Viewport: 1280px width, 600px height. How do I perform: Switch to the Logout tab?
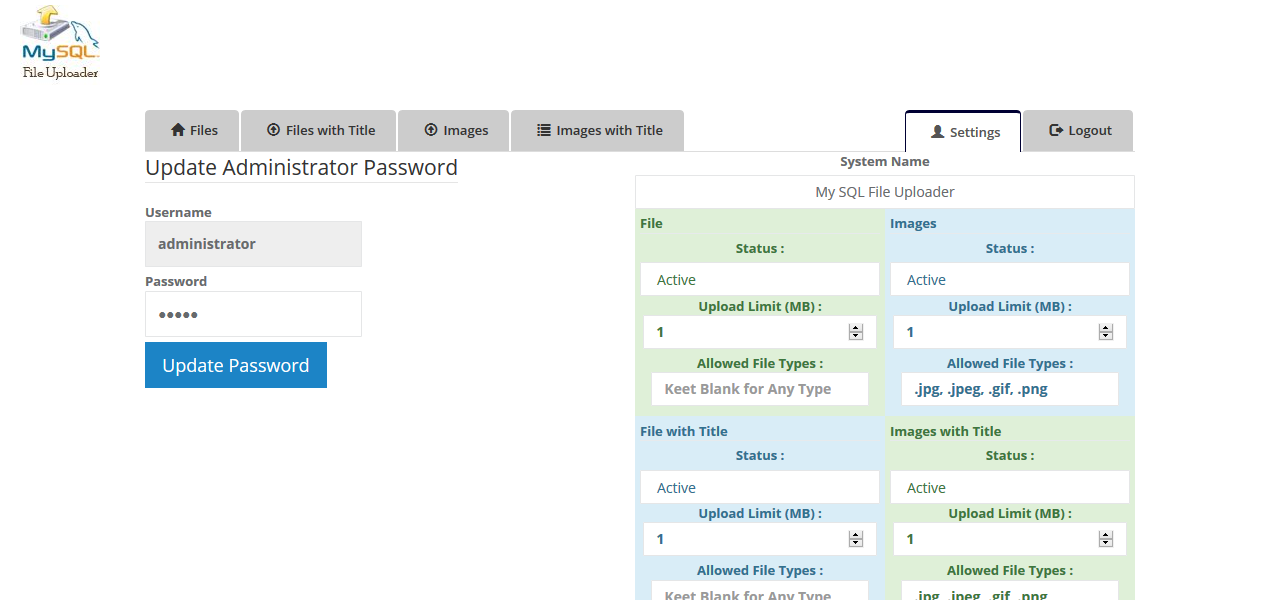pos(1078,130)
